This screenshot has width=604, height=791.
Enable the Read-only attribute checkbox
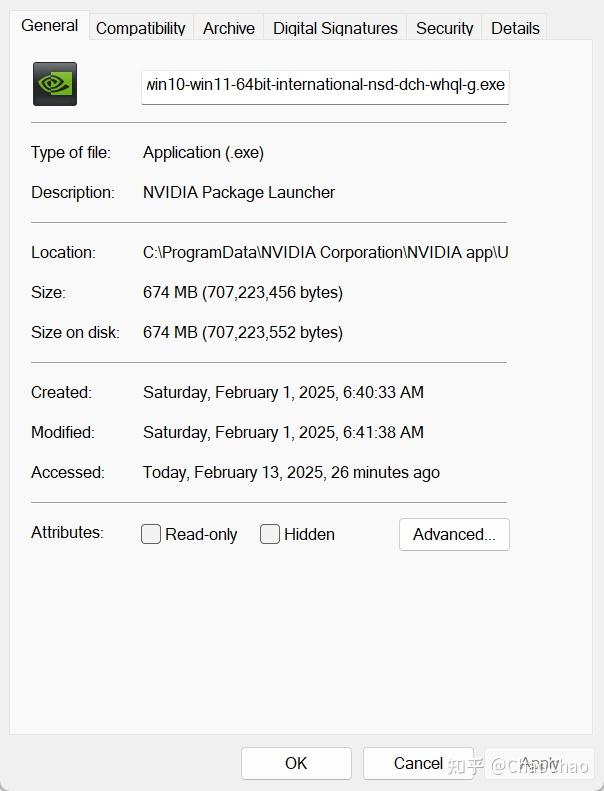pos(151,534)
